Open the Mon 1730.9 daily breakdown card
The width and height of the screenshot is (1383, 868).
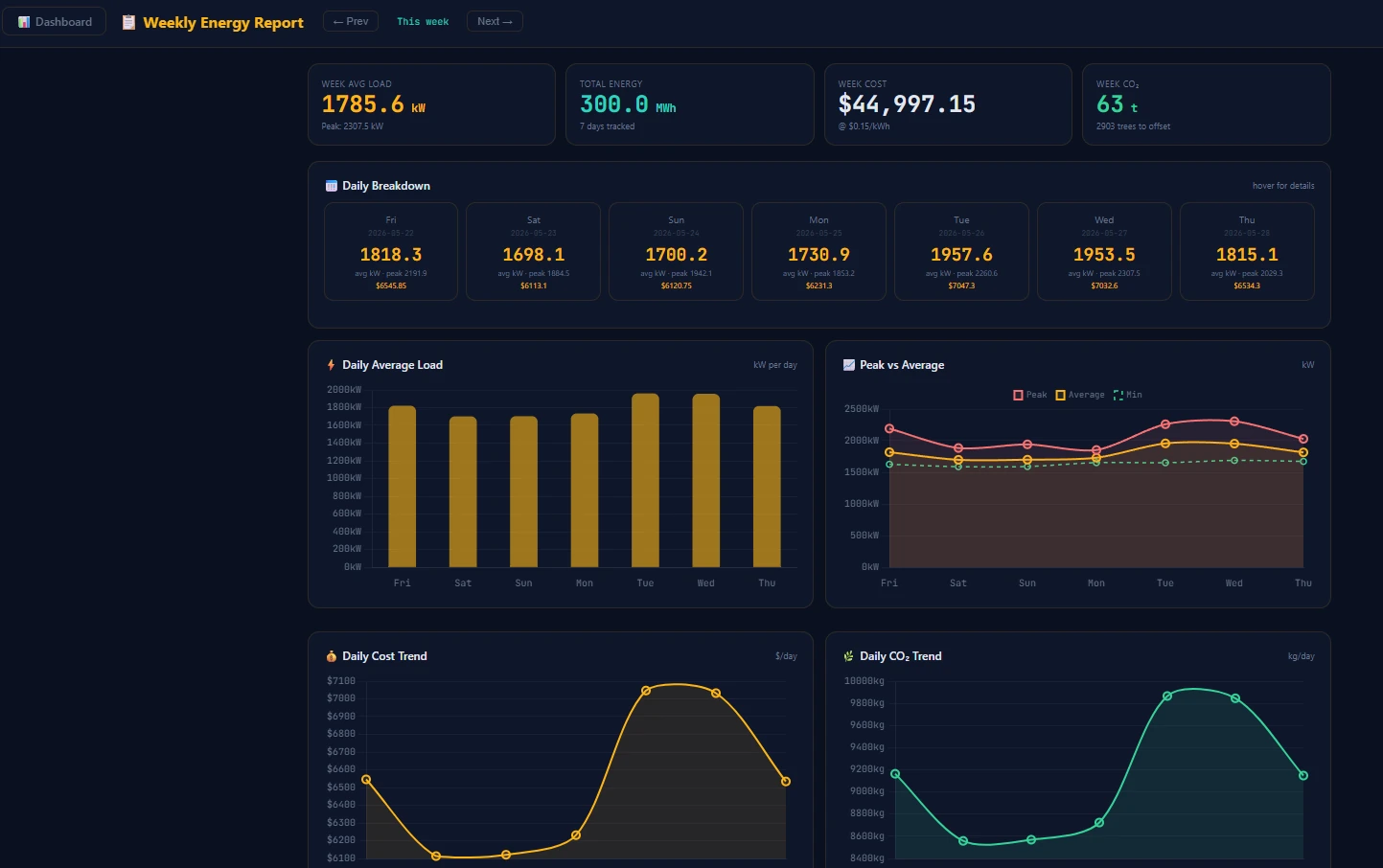point(819,252)
